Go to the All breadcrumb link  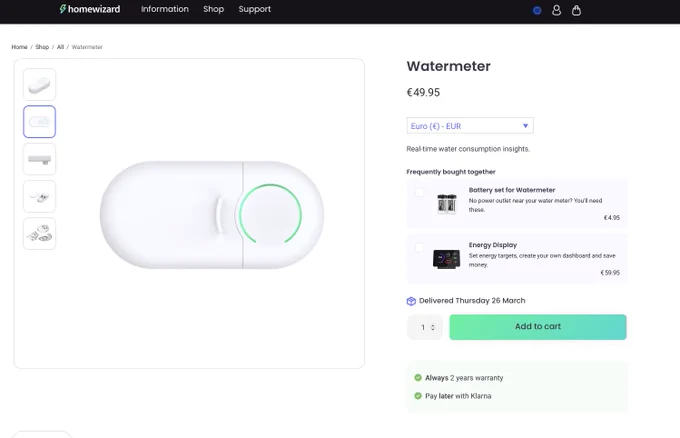coord(60,47)
